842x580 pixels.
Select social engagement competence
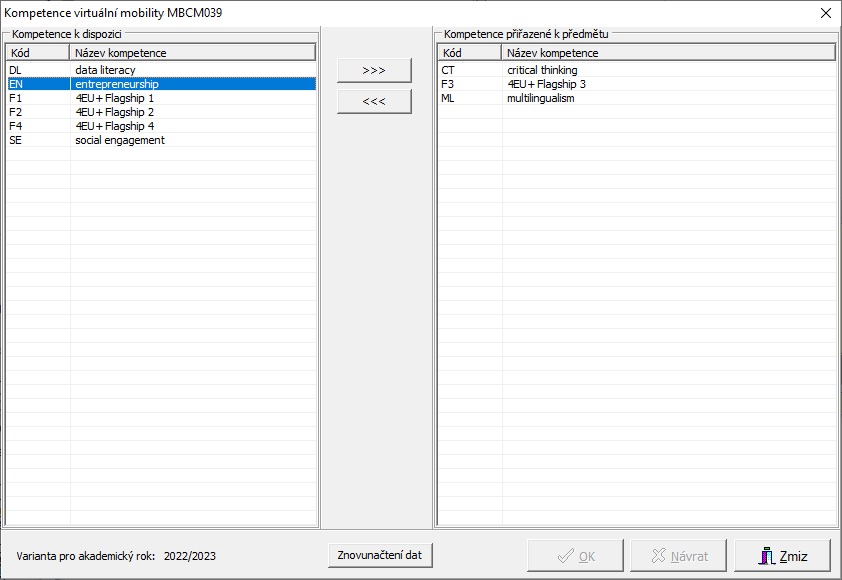pyautogui.click(x=119, y=140)
